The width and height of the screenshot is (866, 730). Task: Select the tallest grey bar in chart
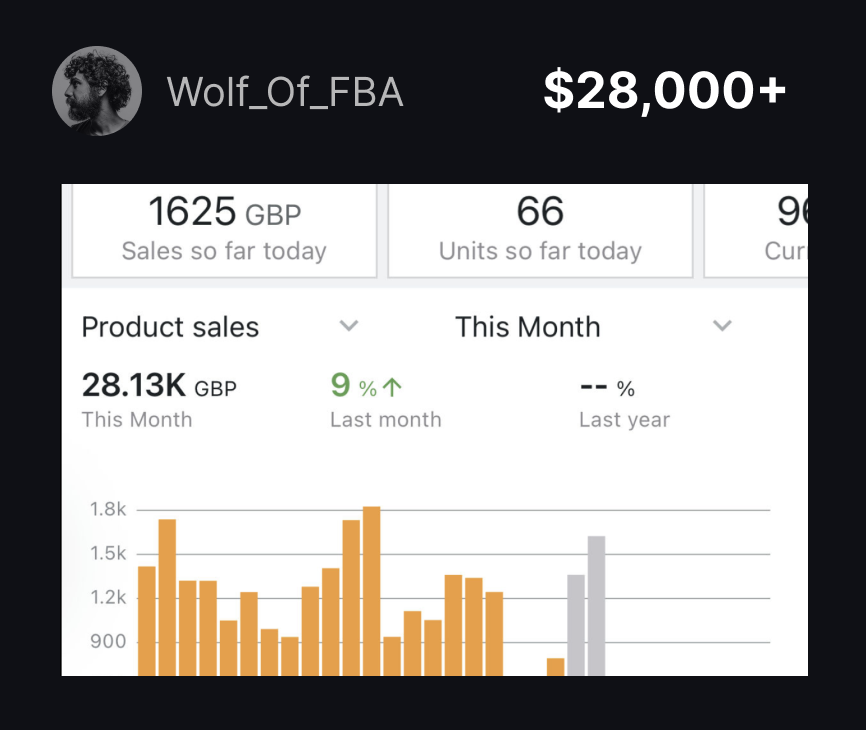coord(596,605)
